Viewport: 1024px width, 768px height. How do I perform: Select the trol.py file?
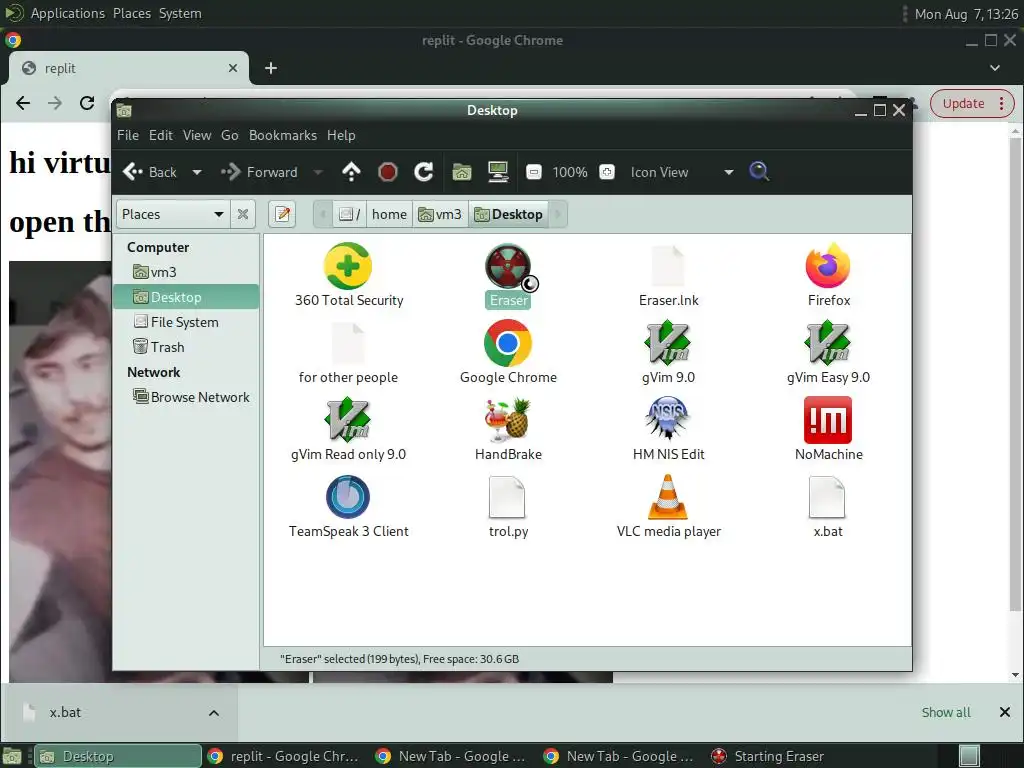507,498
